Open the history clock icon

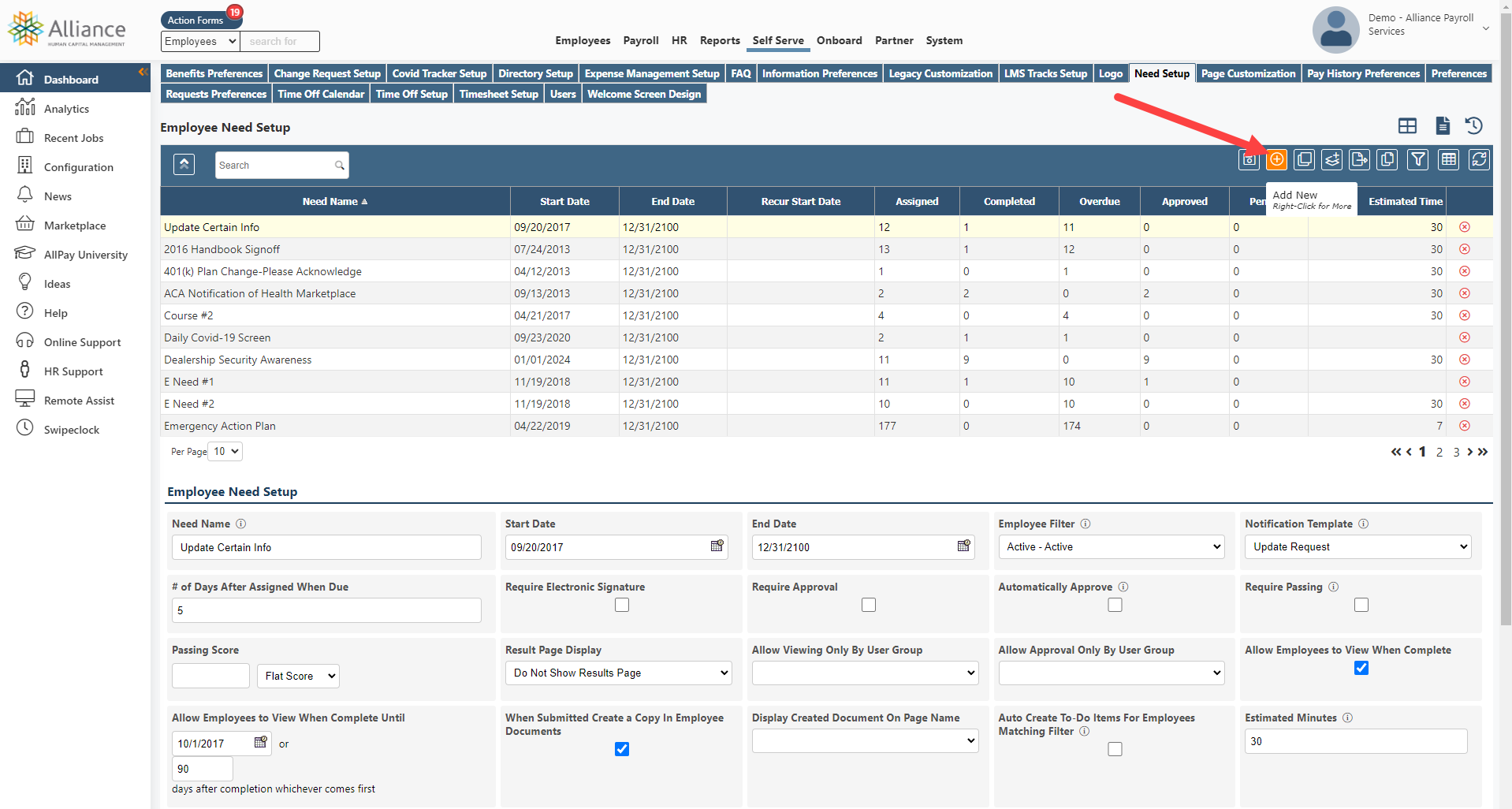pos(1474,125)
